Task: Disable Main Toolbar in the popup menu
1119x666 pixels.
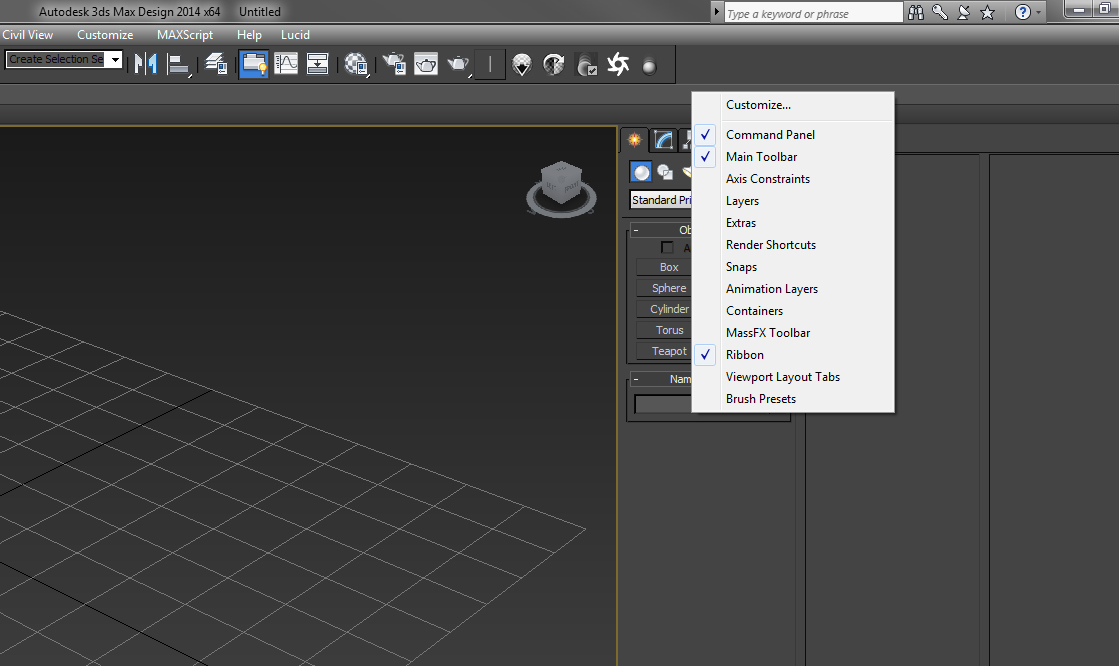Action: (761, 157)
